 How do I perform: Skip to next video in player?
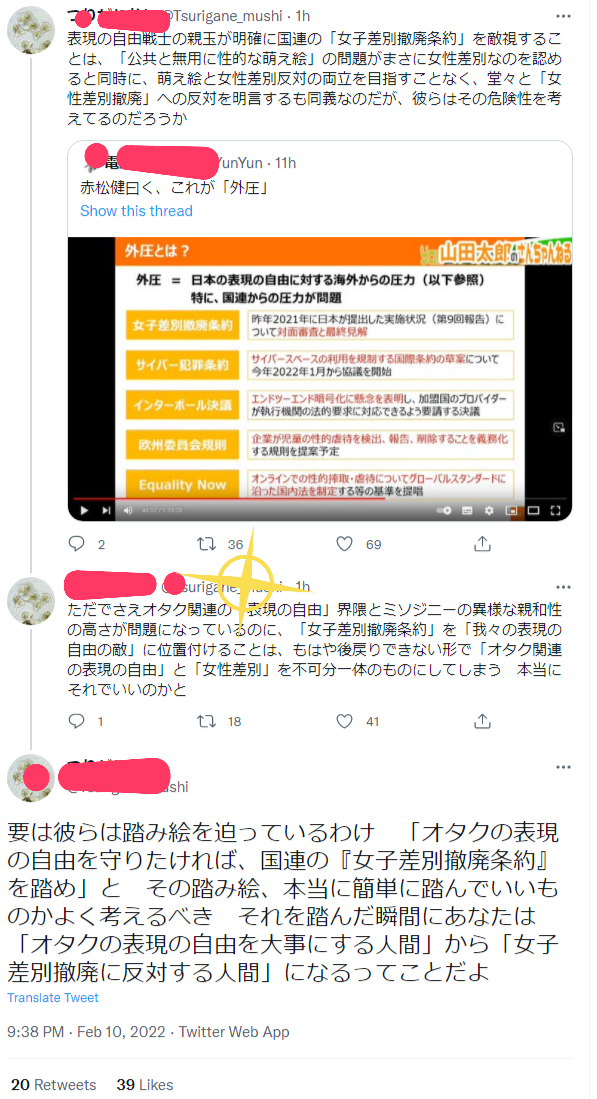coord(106,510)
